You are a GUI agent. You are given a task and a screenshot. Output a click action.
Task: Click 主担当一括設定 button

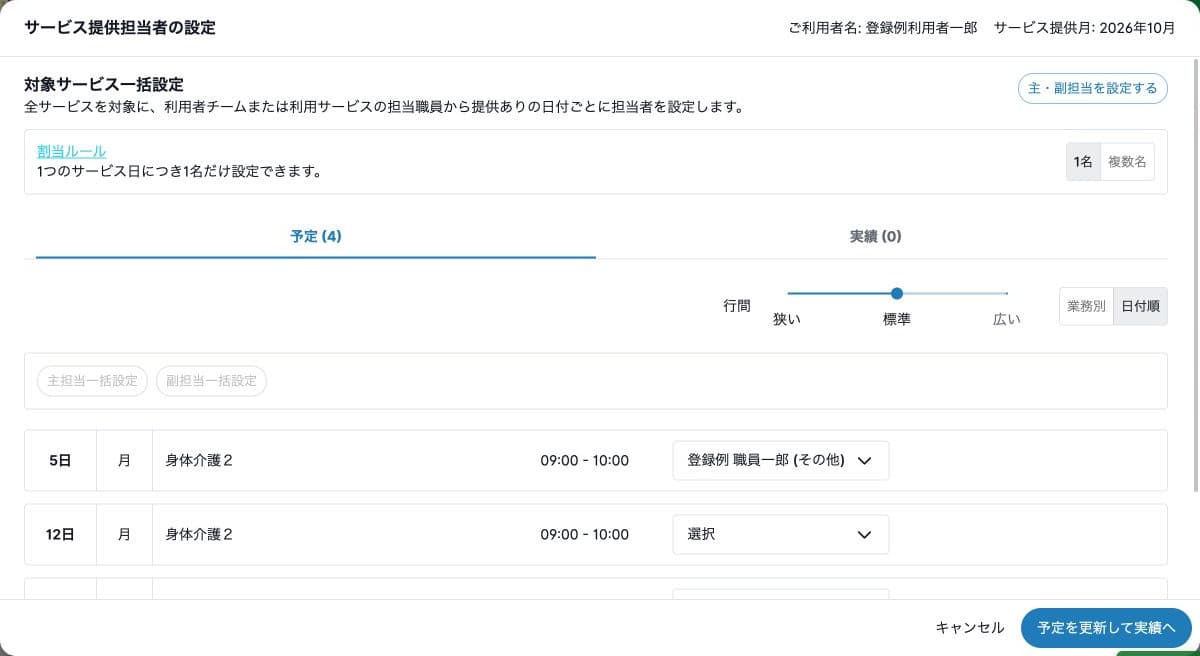click(92, 381)
